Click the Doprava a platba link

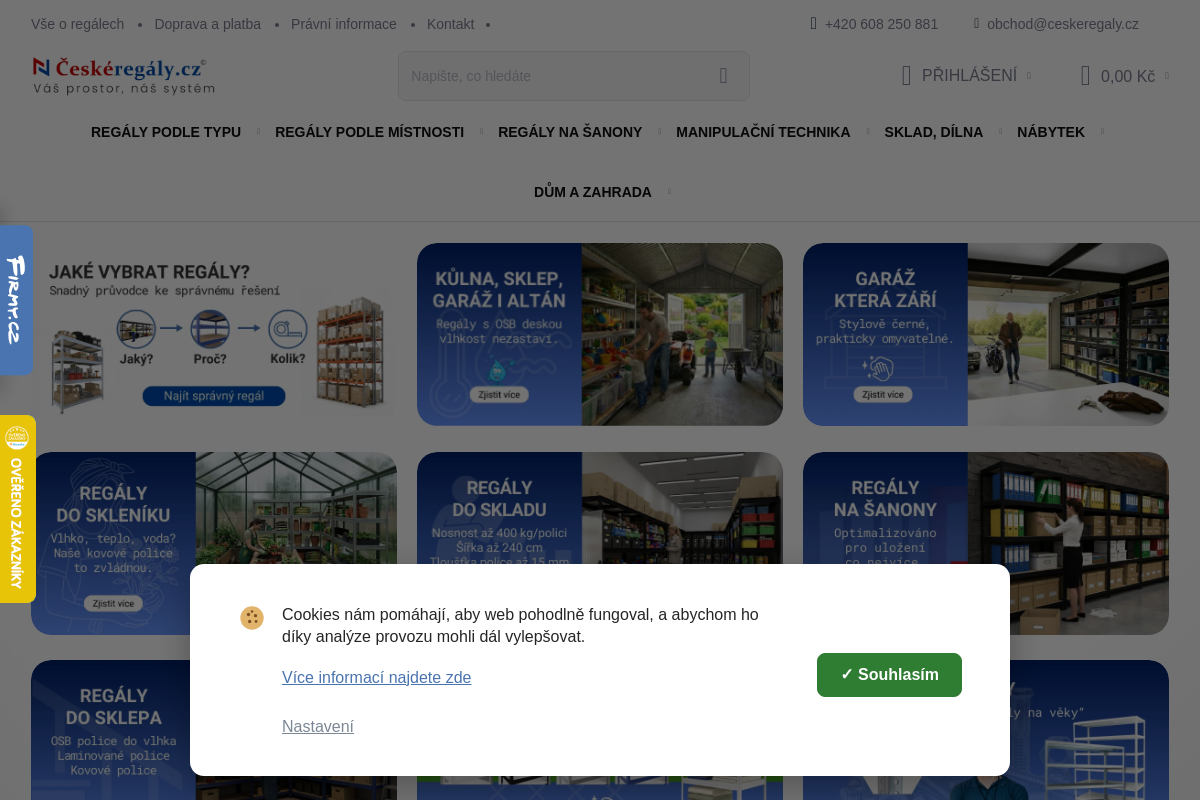click(x=207, y=24)
